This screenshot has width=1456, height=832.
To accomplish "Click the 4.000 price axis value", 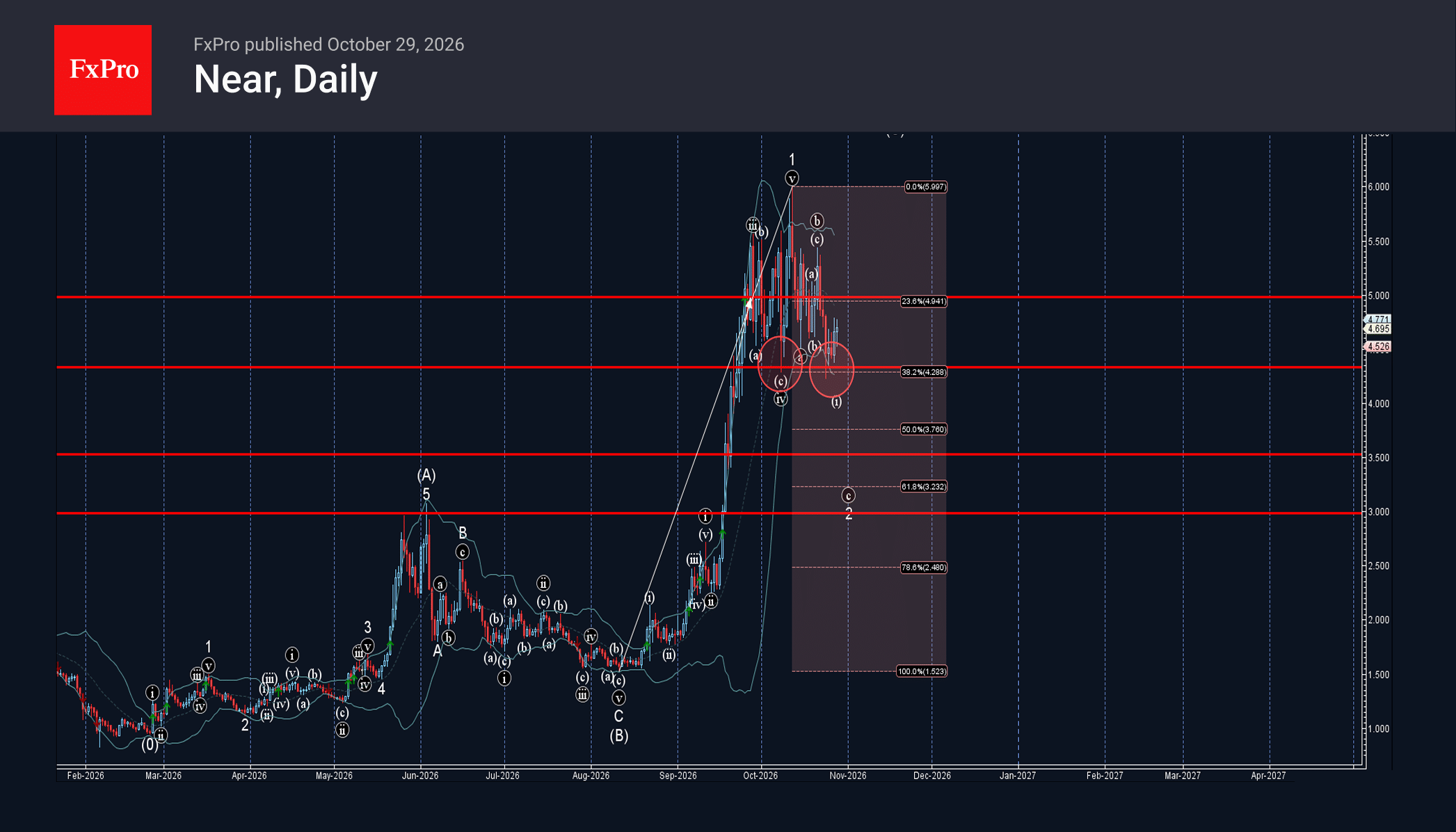I will point(1378,404).
